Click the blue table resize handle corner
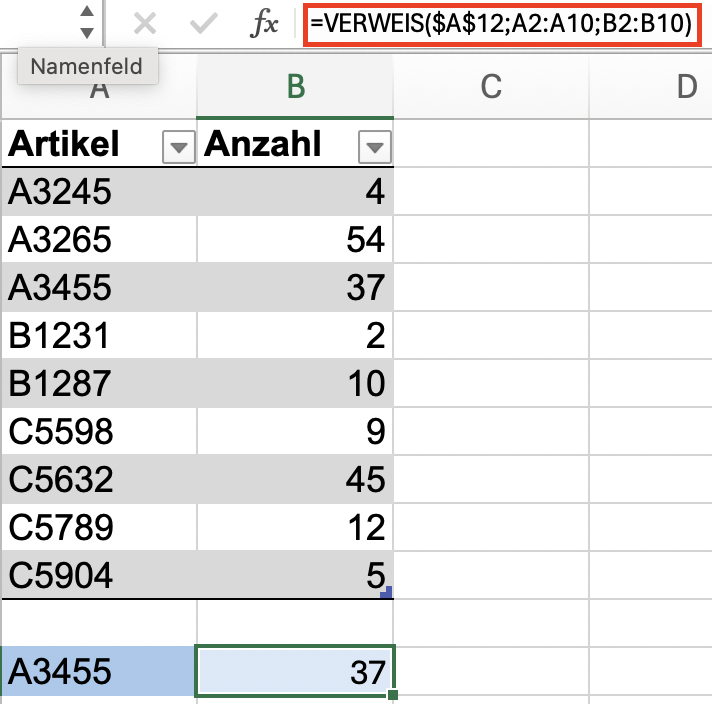 [386, 592]
